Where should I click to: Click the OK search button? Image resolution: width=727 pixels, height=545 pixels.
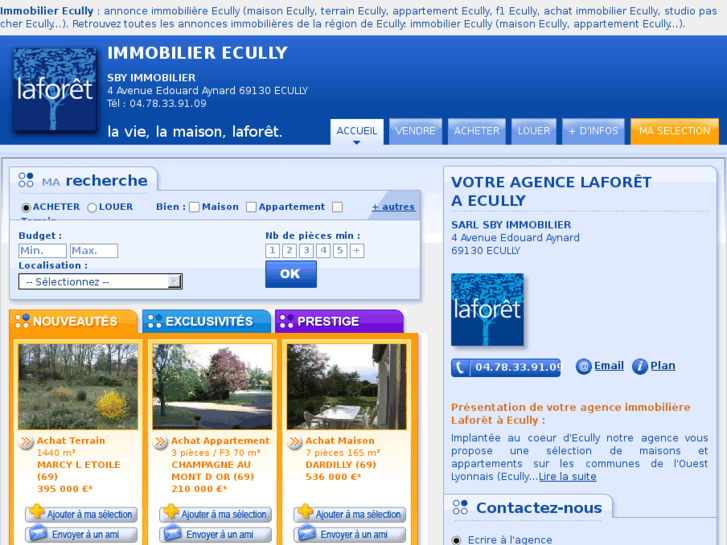point(291,274)
